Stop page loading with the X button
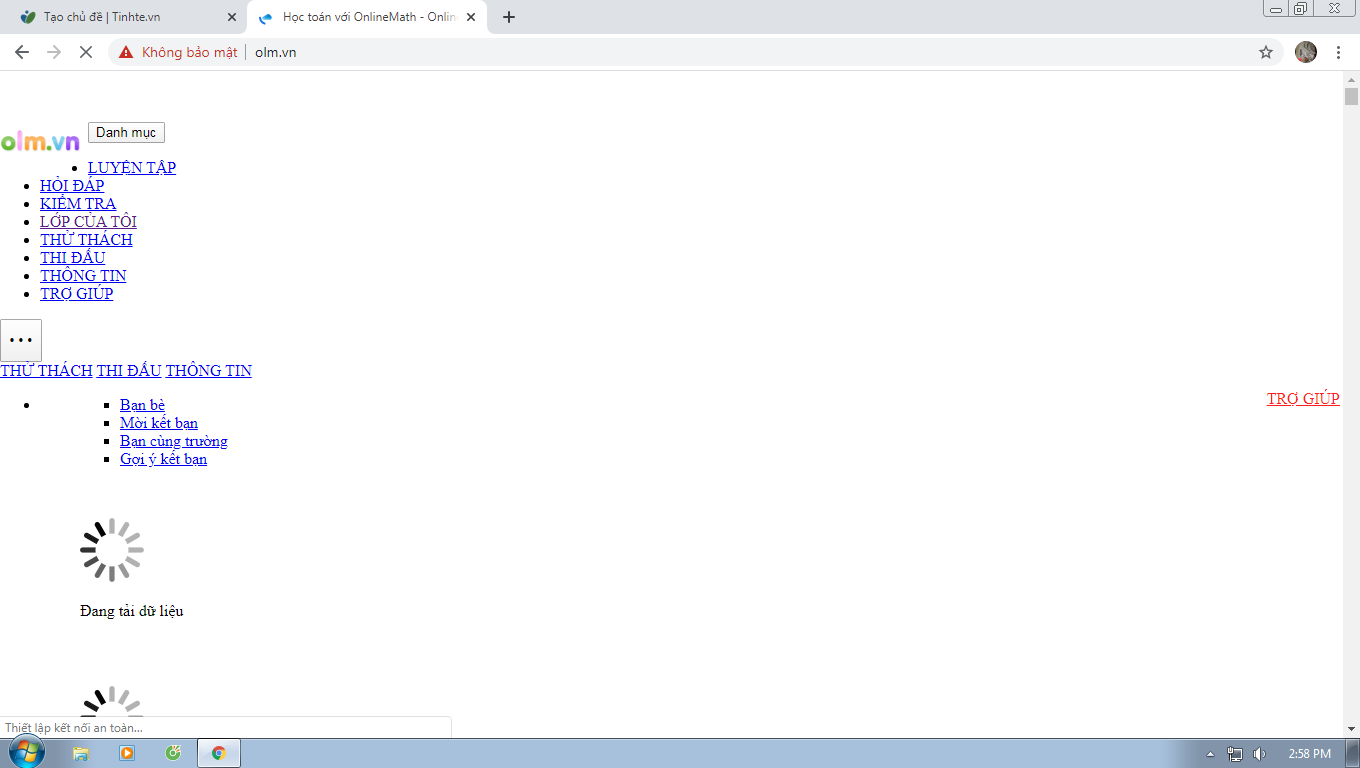 86,52
